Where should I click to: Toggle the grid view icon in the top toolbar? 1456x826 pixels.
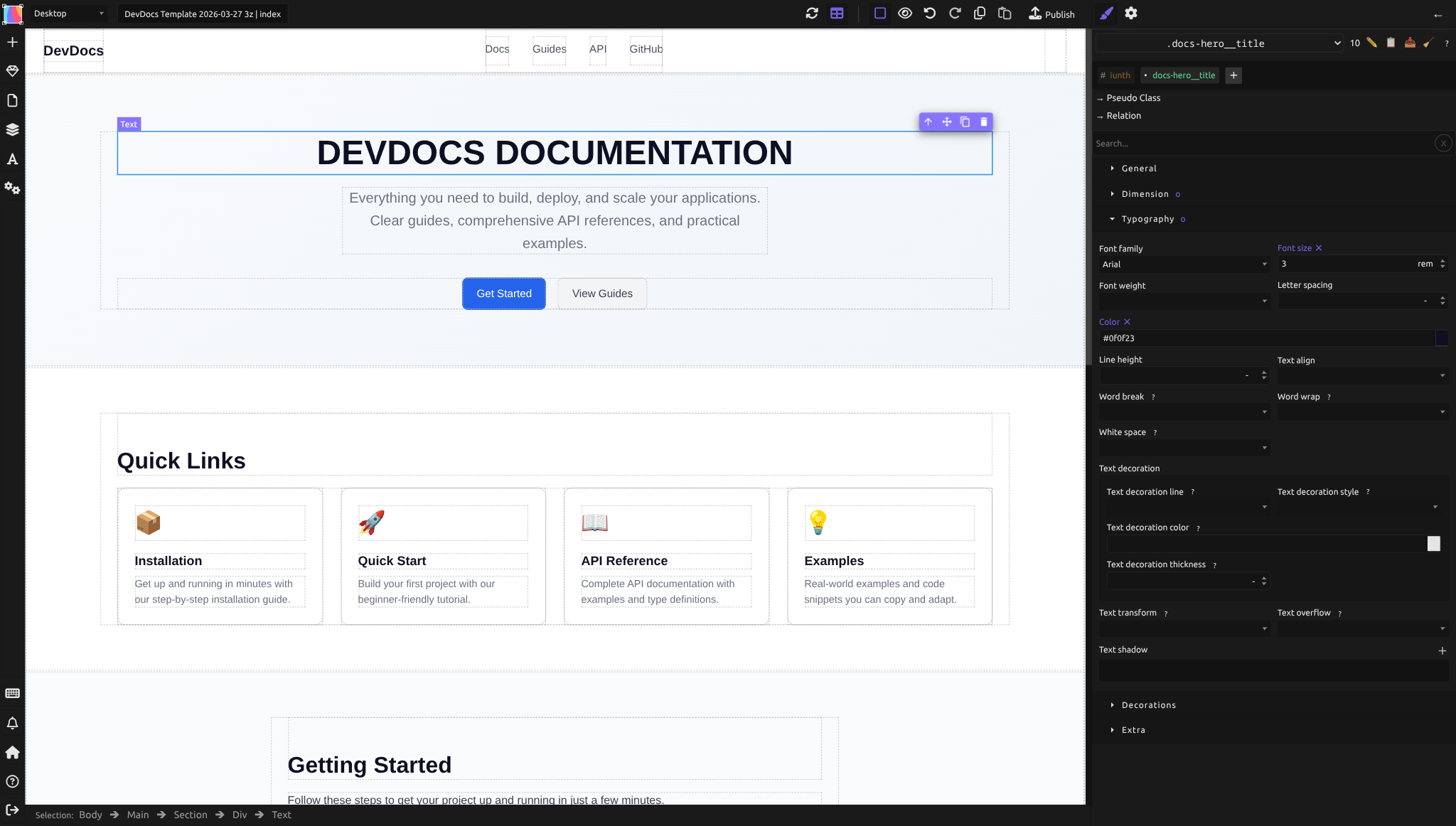coord(837,13)
